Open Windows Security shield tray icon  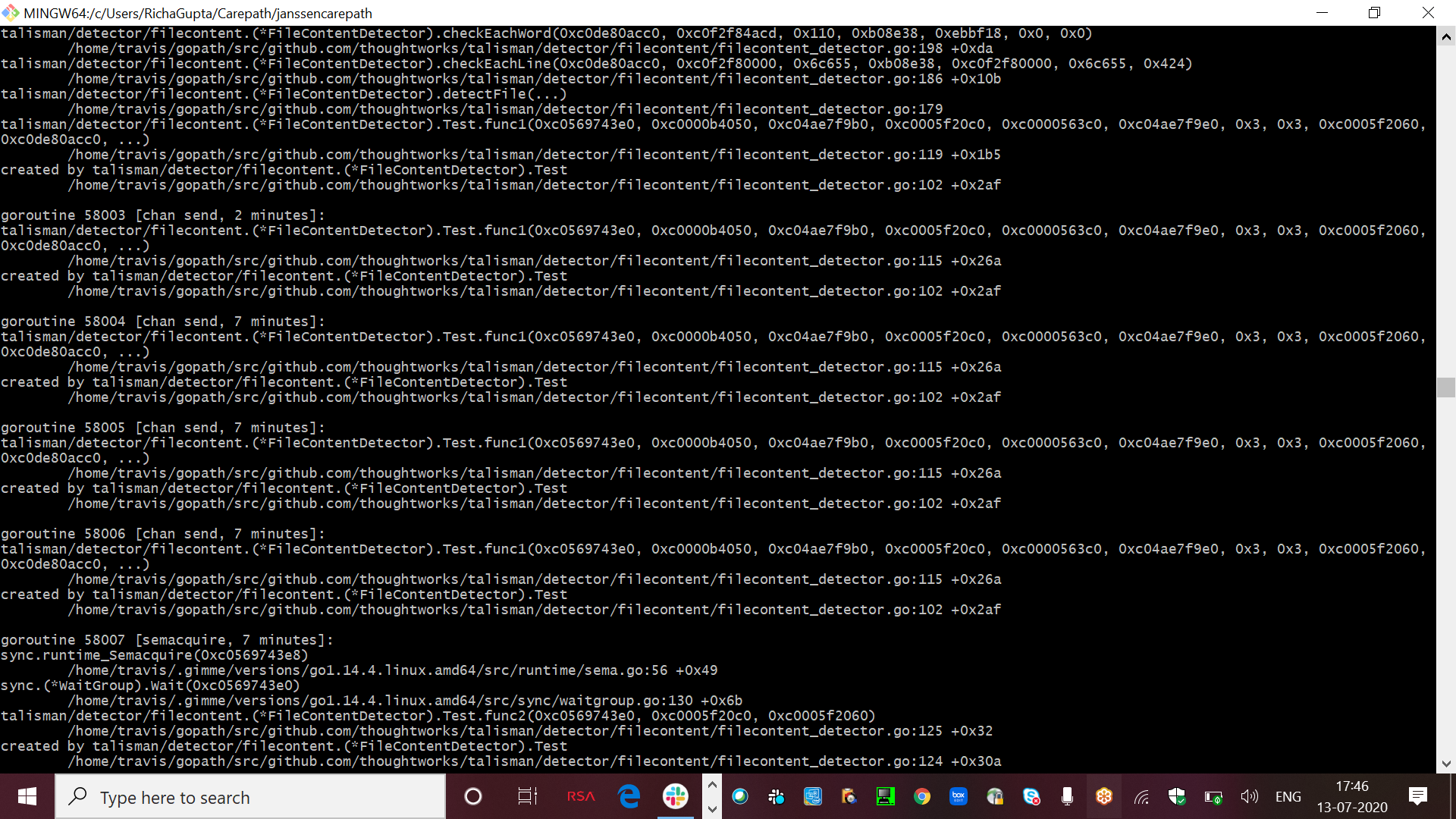[x=1177, y=796]
